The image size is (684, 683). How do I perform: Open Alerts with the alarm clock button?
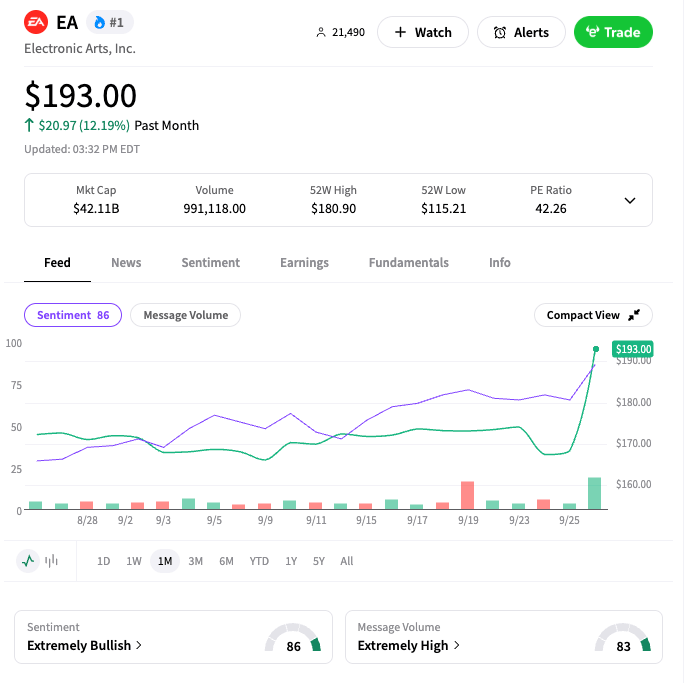click(521, 32)
